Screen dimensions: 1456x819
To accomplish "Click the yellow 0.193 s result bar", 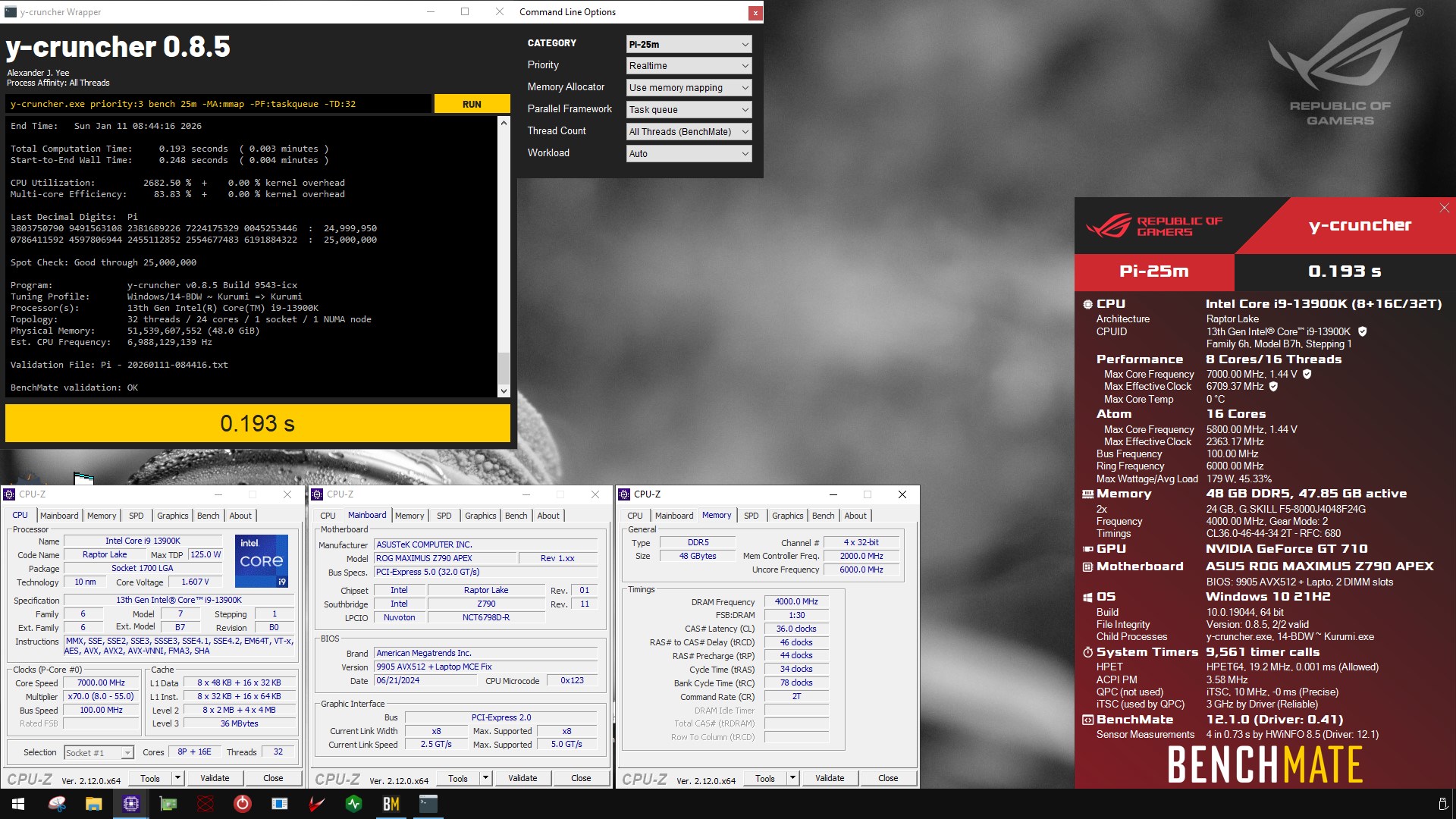I will click(x=258, y=423).
